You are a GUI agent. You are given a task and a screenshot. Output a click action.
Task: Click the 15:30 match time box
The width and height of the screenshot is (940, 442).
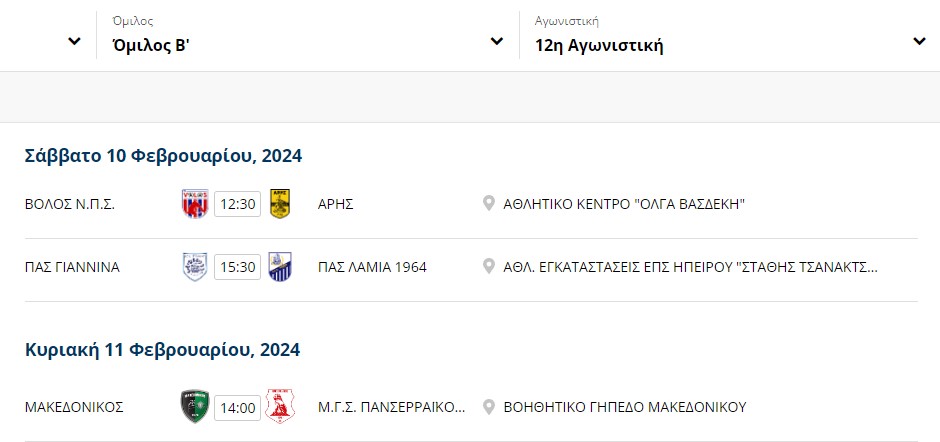click(x=237, y=267)
